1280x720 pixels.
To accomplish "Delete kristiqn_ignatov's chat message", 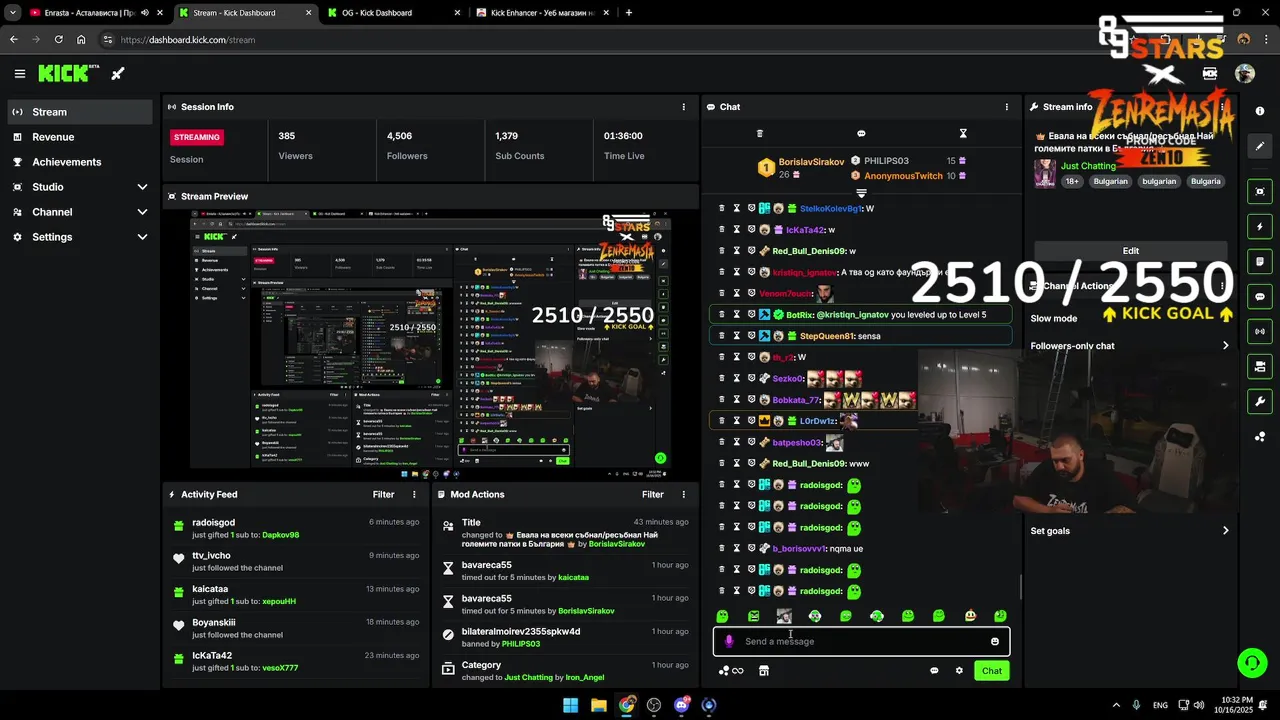I will tap(722, 272).
